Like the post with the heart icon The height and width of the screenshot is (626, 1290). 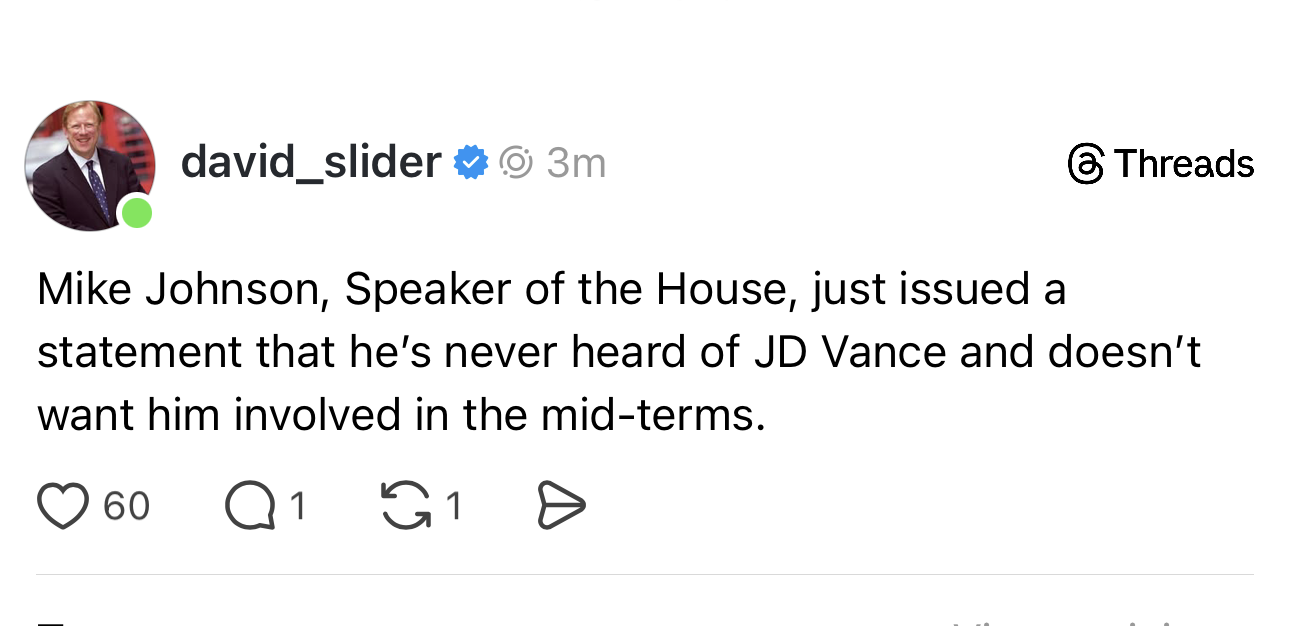(x=63, y=506)
